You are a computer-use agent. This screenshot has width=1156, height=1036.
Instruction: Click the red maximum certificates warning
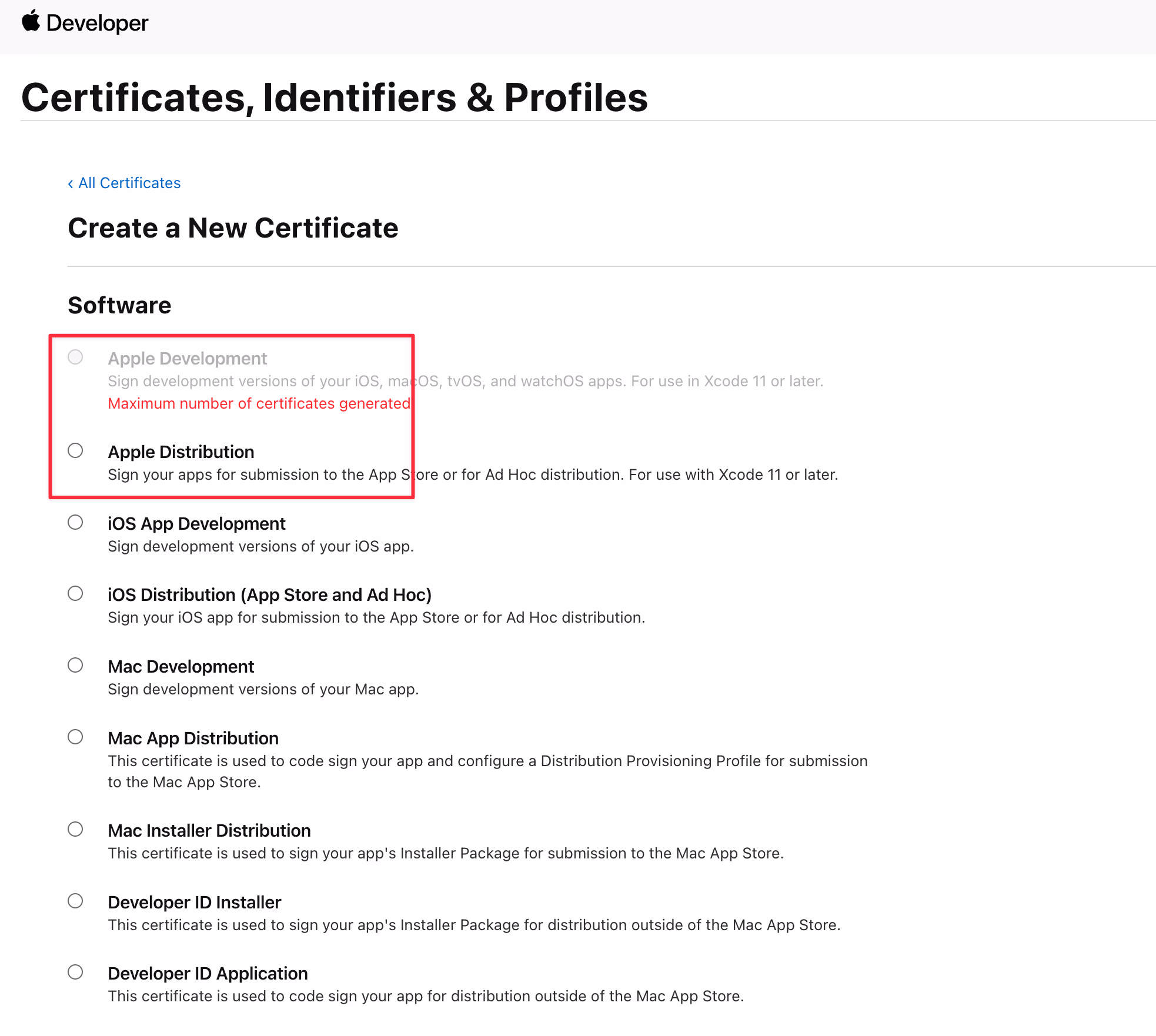point(259,404)
